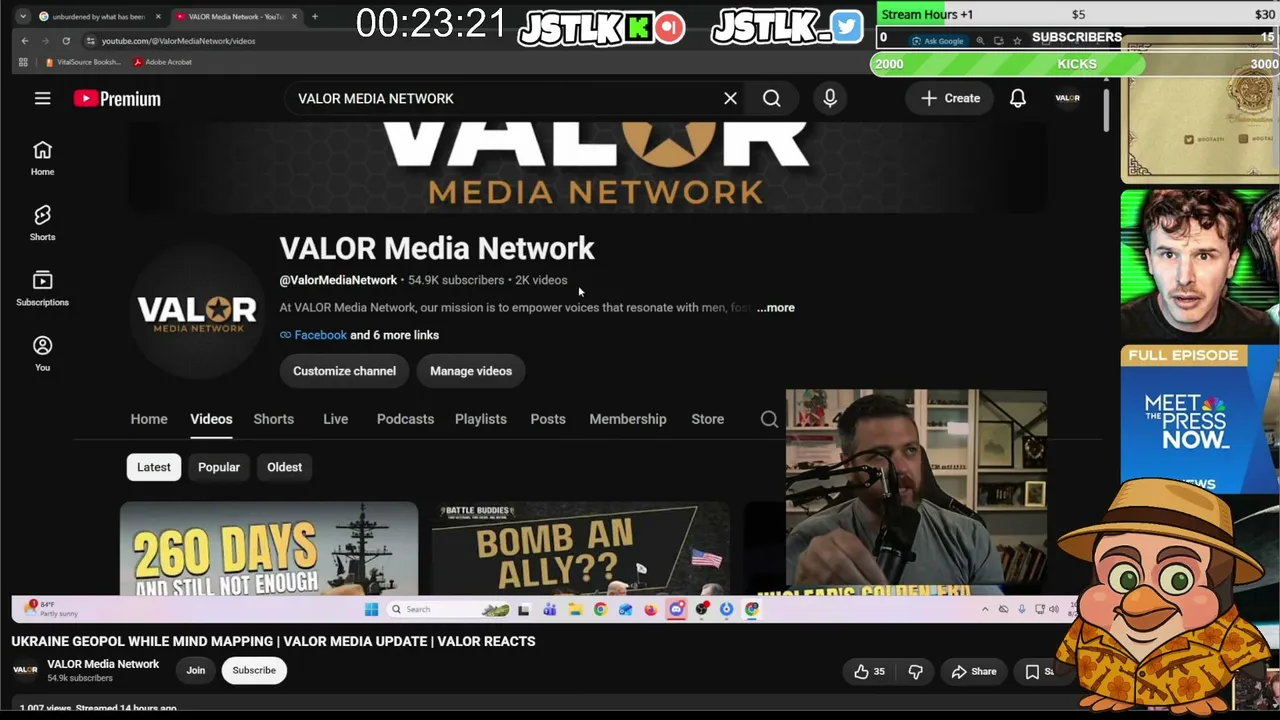Open the channel Posts tab
Screen dimensions: 1280x720
coord(548,419)
